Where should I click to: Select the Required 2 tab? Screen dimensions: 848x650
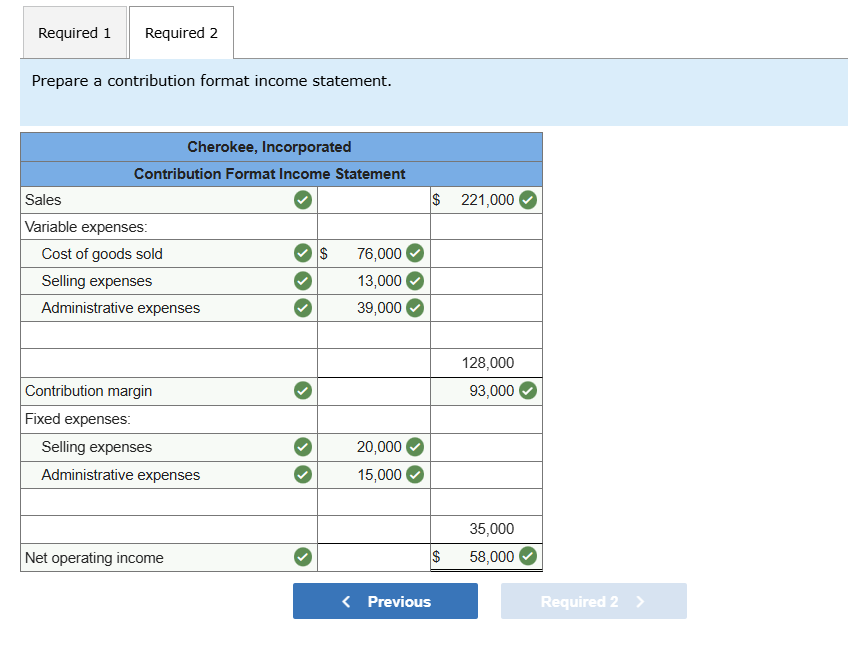(181, 33)
